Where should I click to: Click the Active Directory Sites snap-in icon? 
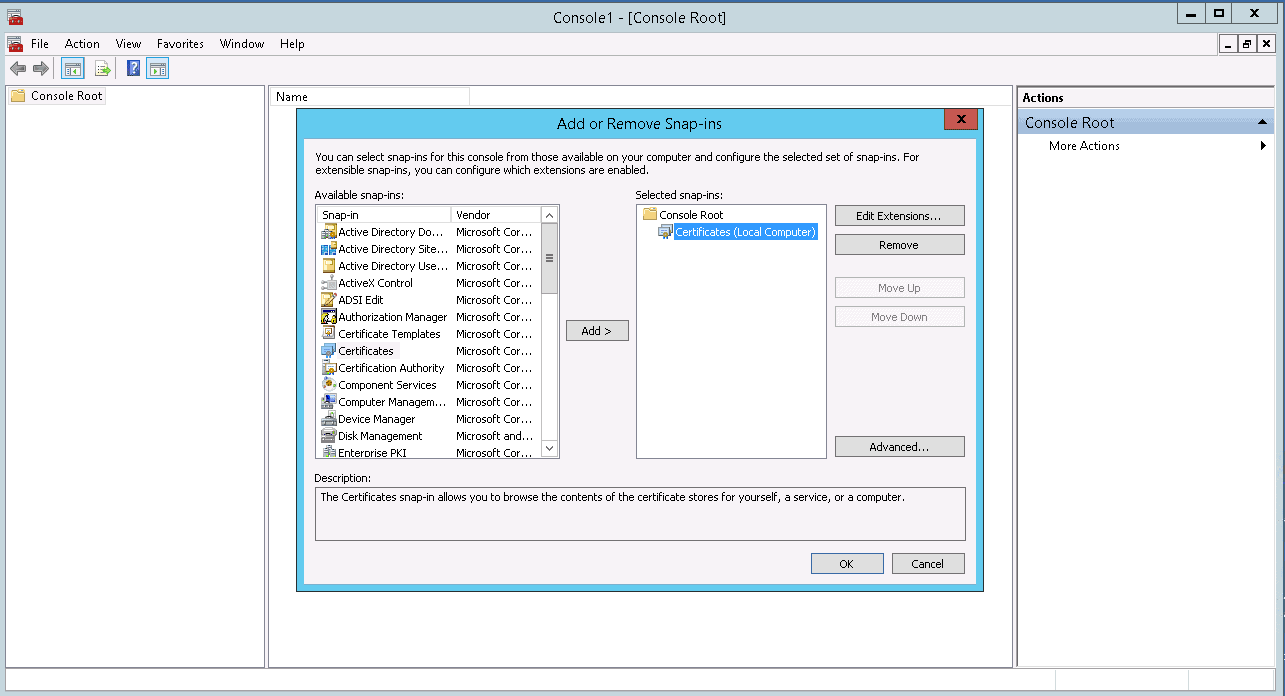click(329, 249)
